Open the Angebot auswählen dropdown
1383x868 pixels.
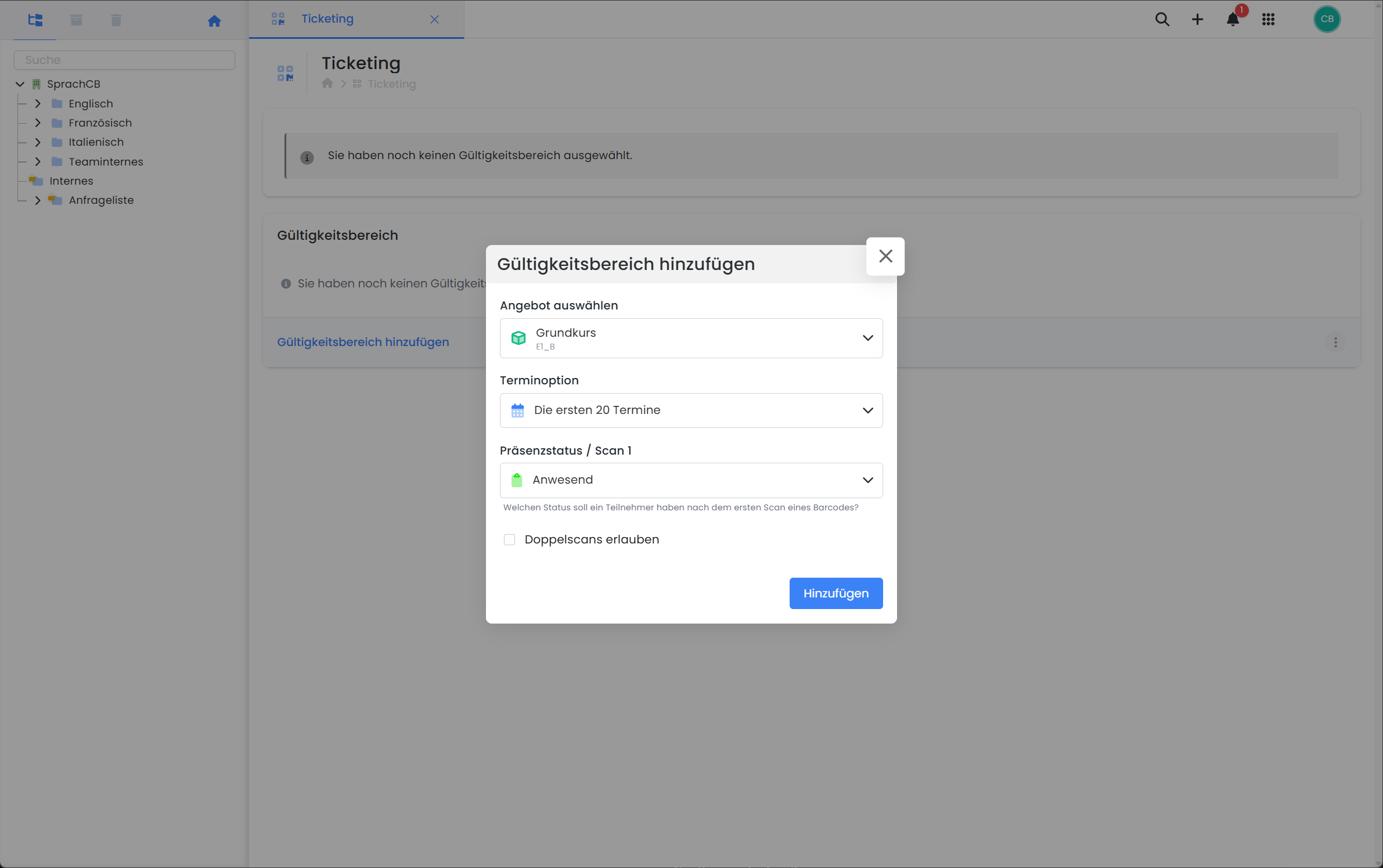pyautogui.click(x=691, y=338)
